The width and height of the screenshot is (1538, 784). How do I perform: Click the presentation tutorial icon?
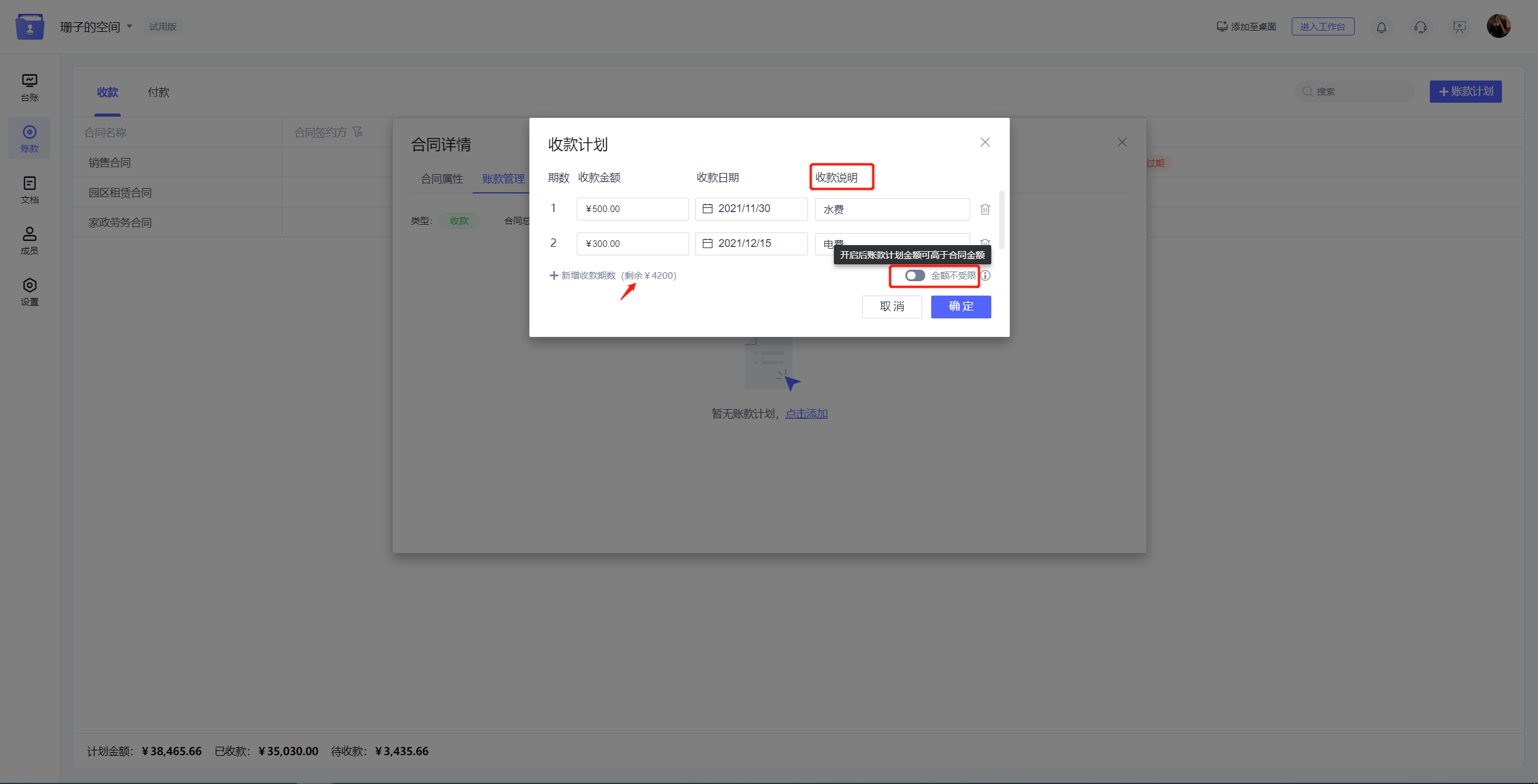coord(1459,27)
